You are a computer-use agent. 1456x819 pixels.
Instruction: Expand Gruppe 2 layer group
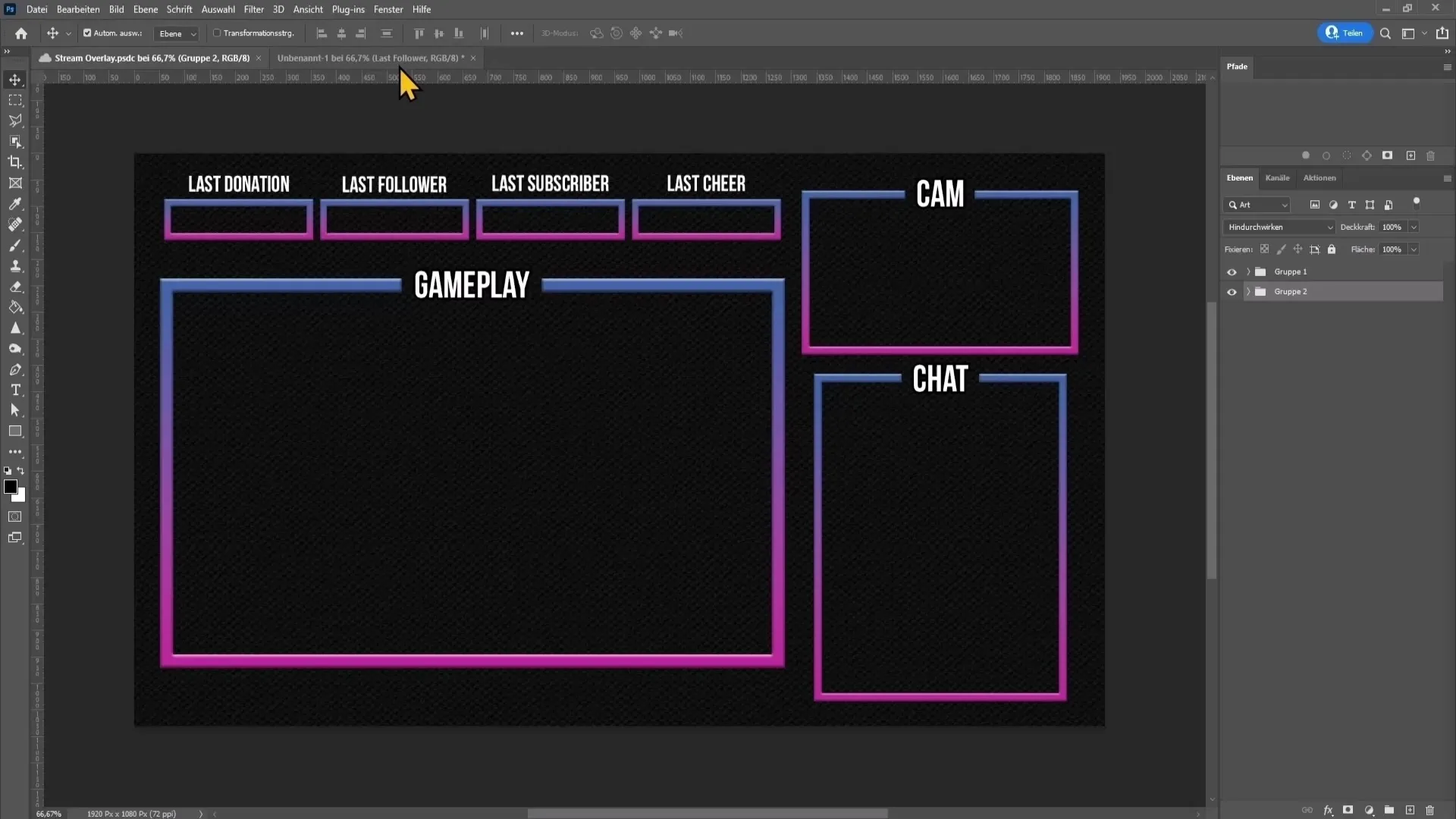[x=1247, y=291]
